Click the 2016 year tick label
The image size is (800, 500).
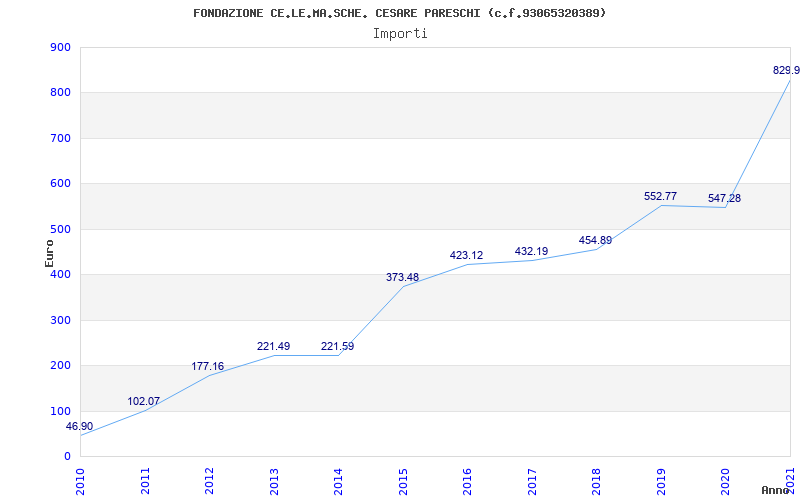[x=468, y=482]
